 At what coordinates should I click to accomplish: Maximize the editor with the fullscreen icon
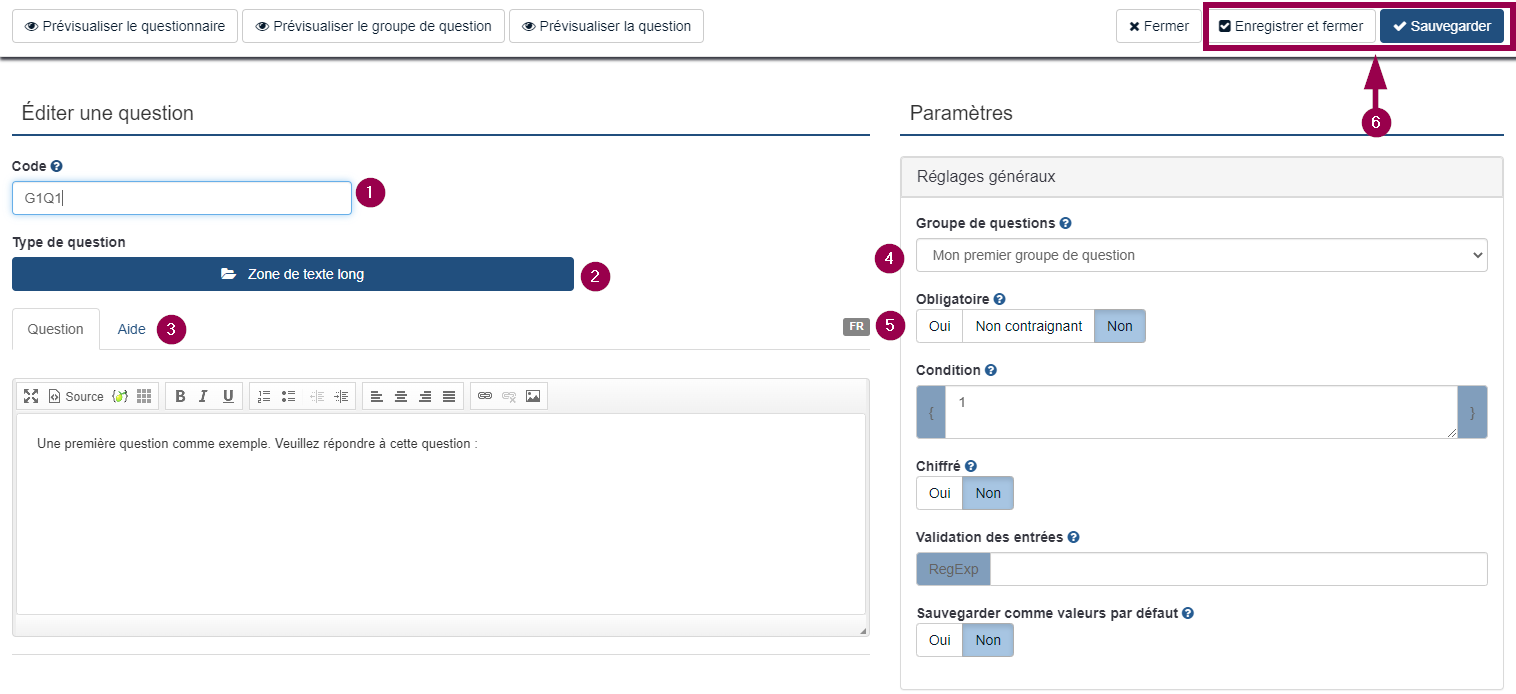coord(31,396)
